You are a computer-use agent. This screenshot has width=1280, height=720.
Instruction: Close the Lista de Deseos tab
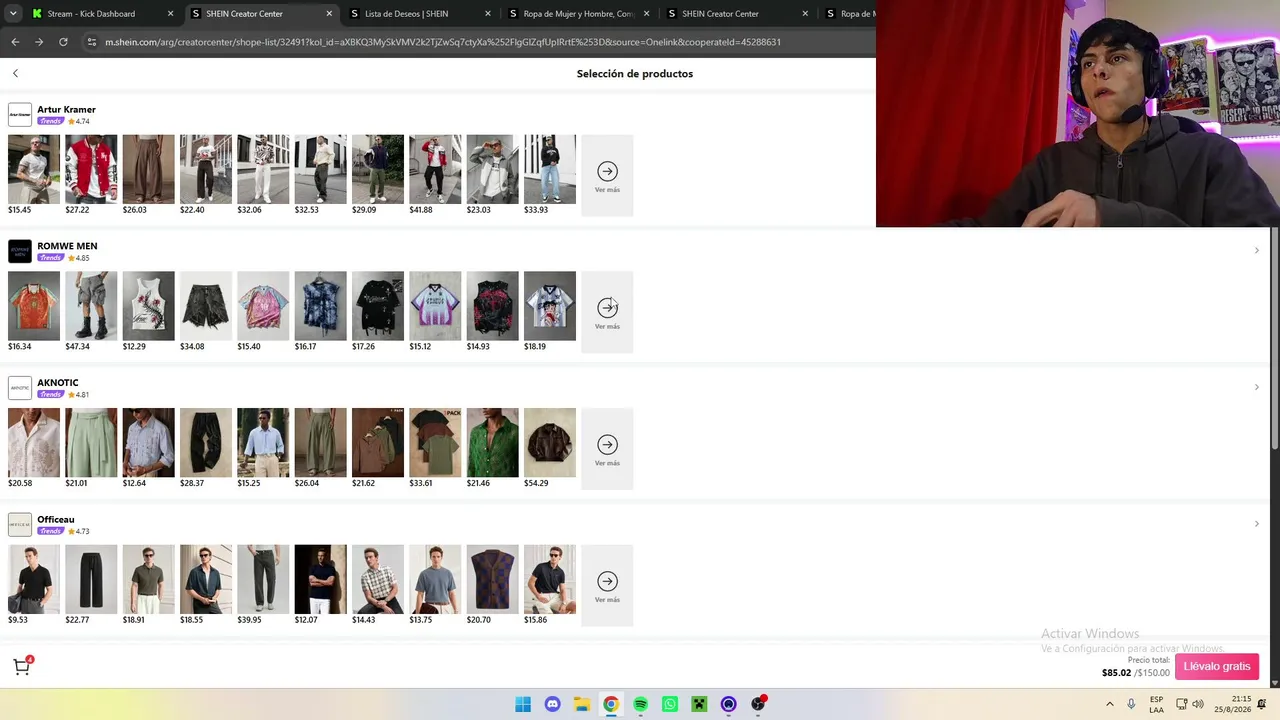[488, 14]
